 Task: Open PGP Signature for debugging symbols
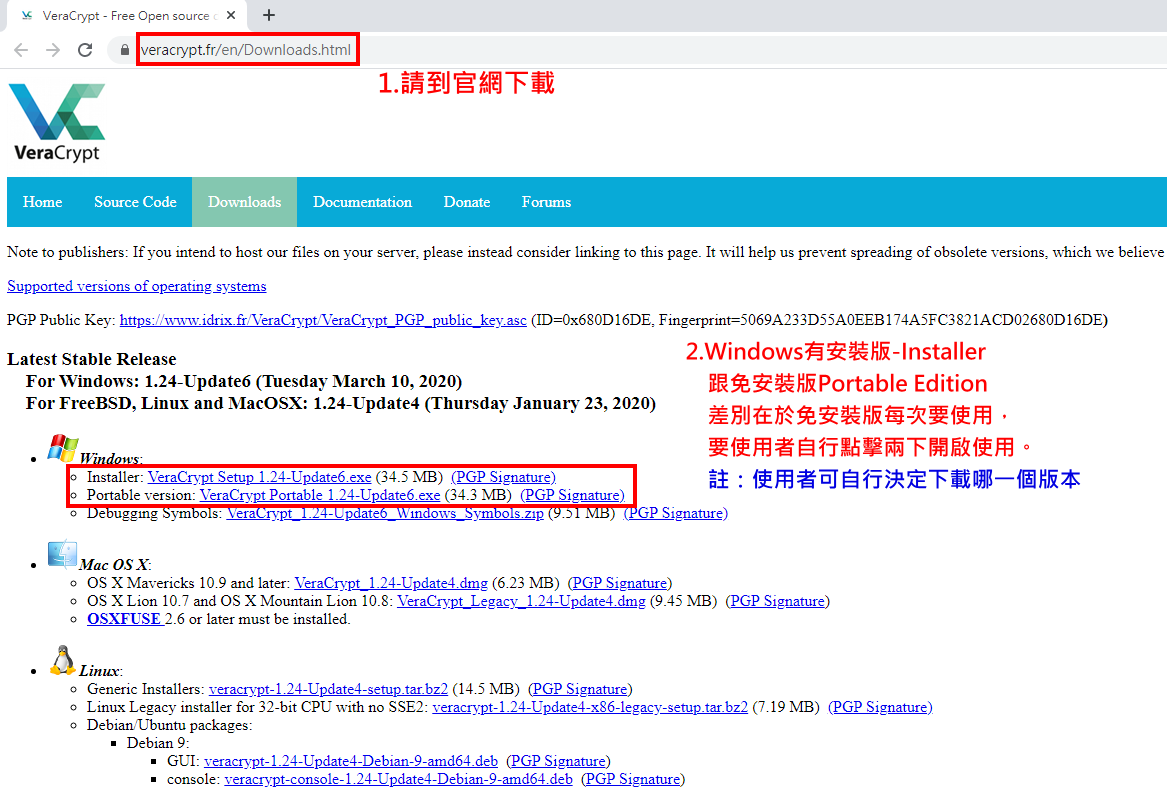(x=676, y=513)
